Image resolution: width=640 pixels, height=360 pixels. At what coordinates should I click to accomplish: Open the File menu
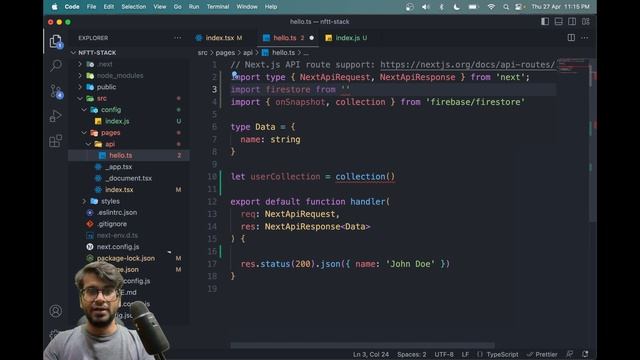tap(91, 7)
